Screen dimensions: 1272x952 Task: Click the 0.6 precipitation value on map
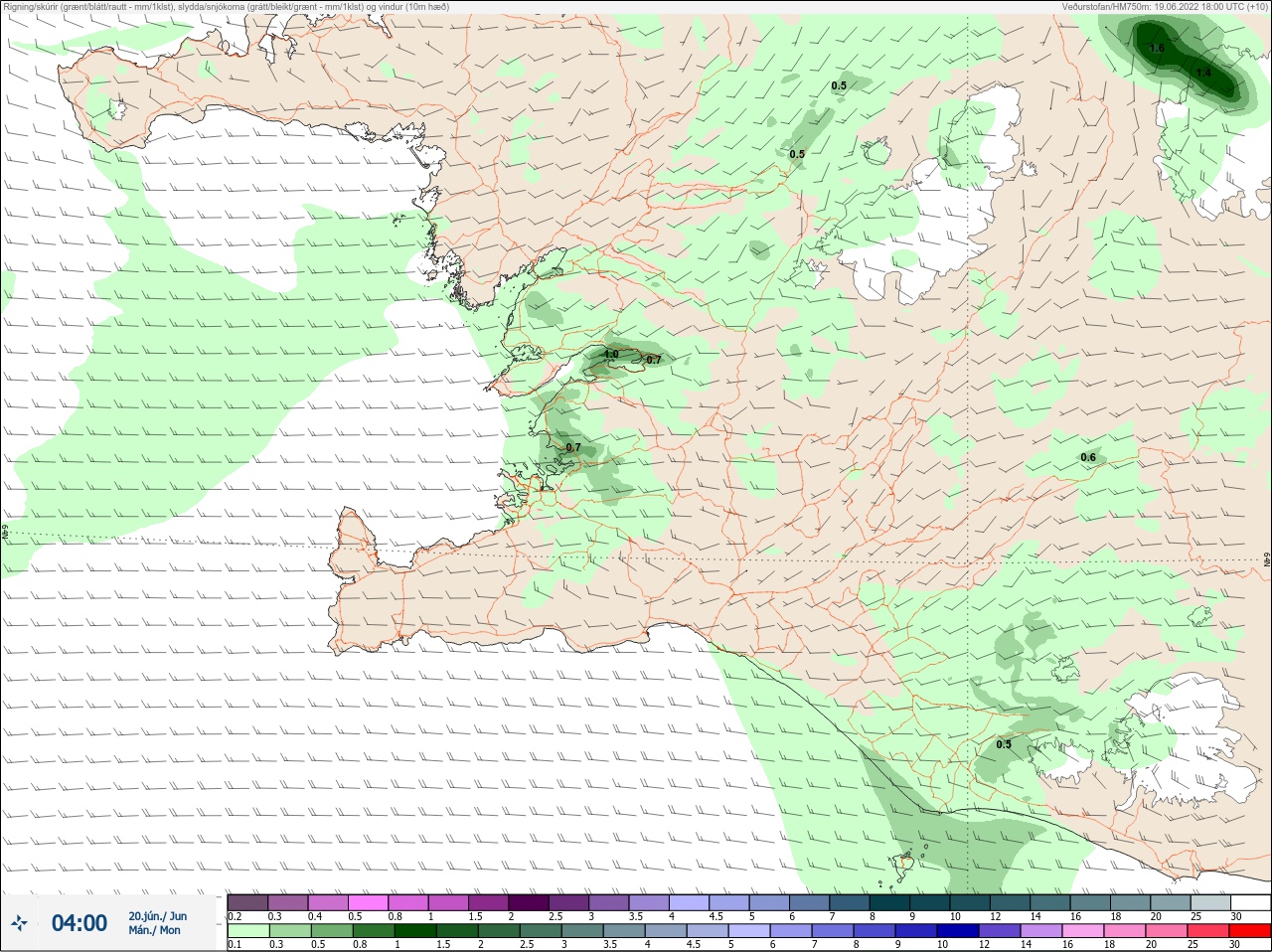pyautogui.click(x=1088, y=458)
